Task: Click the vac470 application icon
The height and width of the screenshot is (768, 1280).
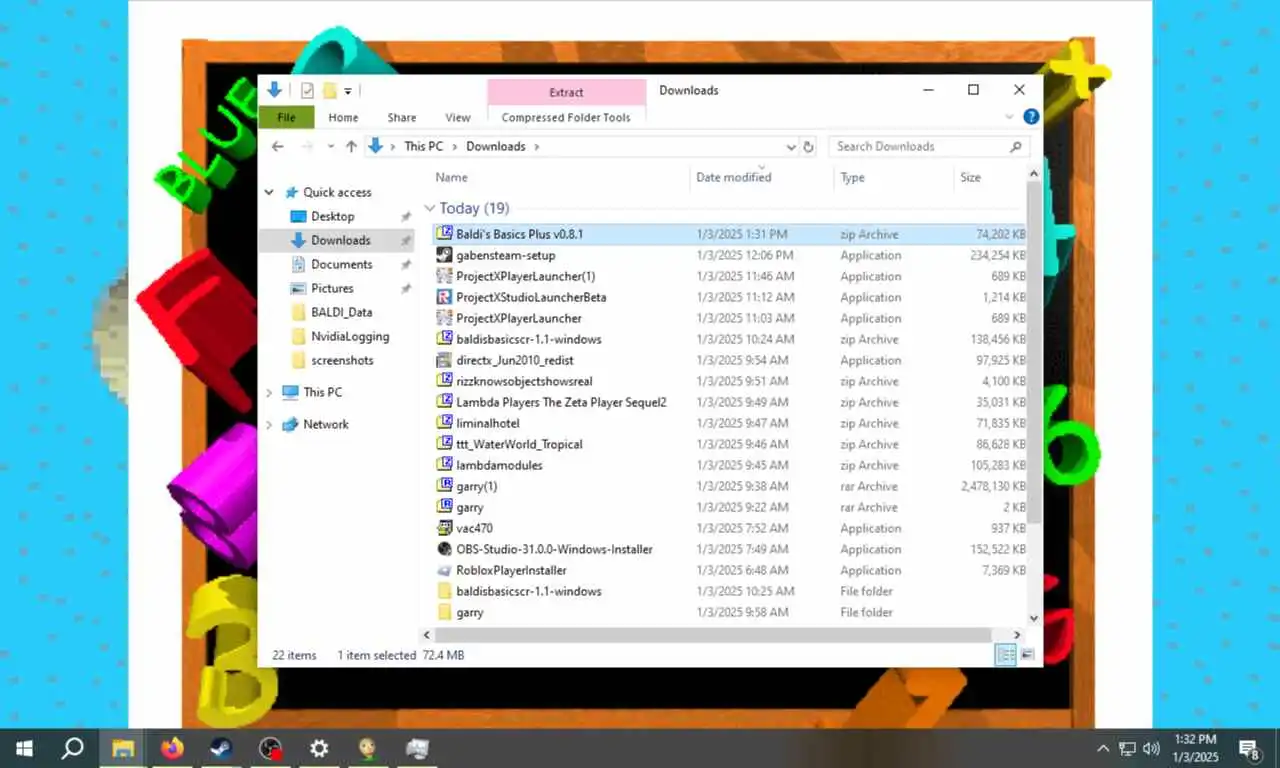Action: point(445,528)
